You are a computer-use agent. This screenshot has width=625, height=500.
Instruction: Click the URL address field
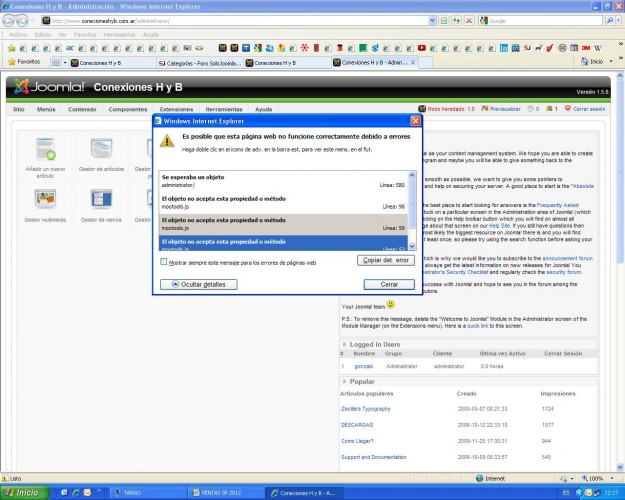pos(240,21)
